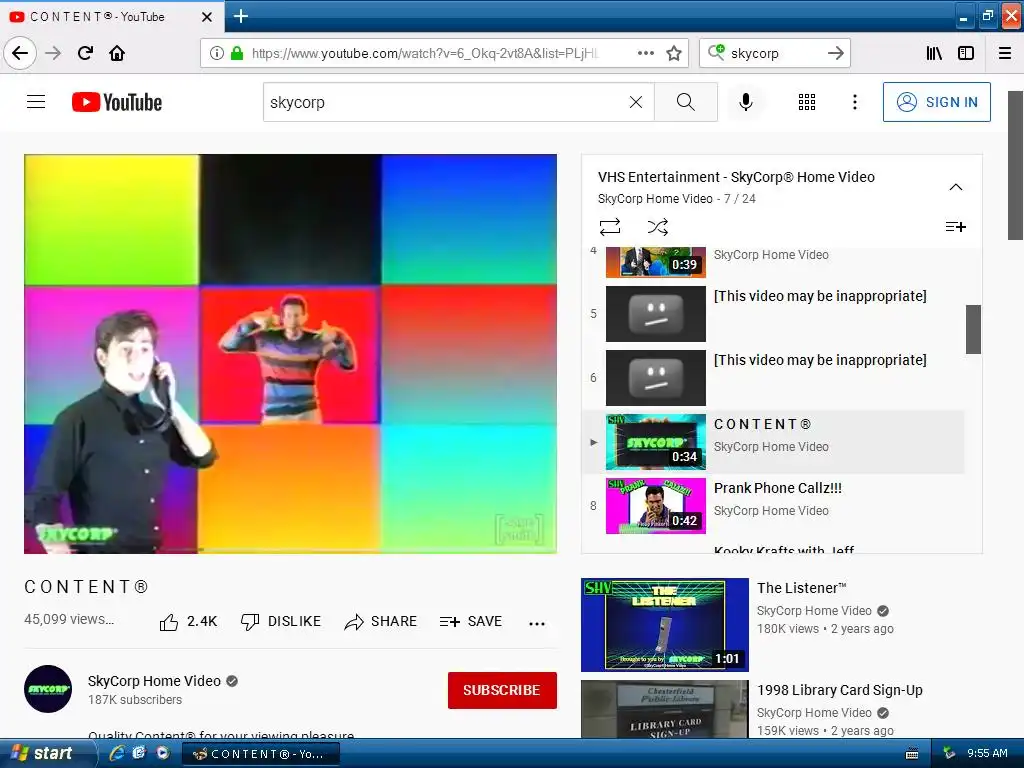This screenshot has width=1024, height=768.
Task: Toggle the browser sidebar view
Action: coord(966,53)
